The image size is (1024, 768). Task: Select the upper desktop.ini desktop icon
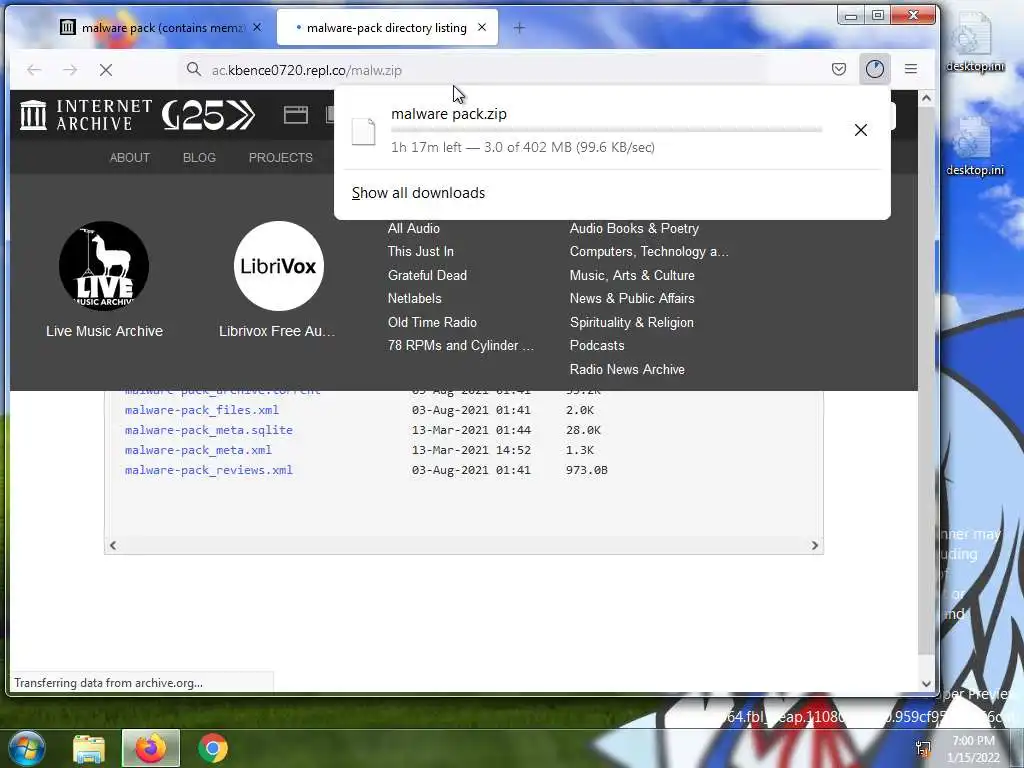tap(975, 43)
